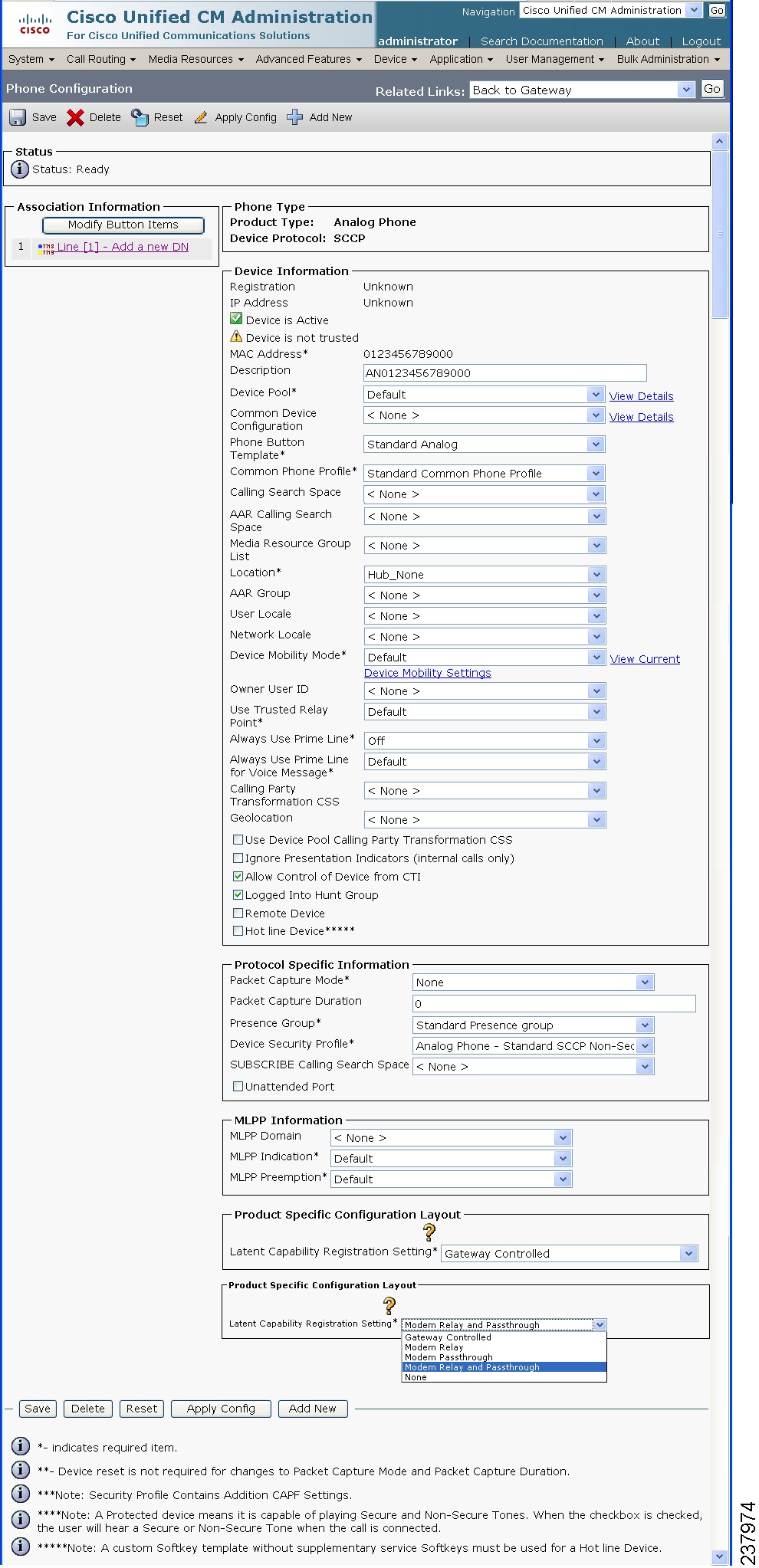Open the Media Resources menu
Image resolution: width=759 pixels, height=1568 pixels.
tap(196, 59)
